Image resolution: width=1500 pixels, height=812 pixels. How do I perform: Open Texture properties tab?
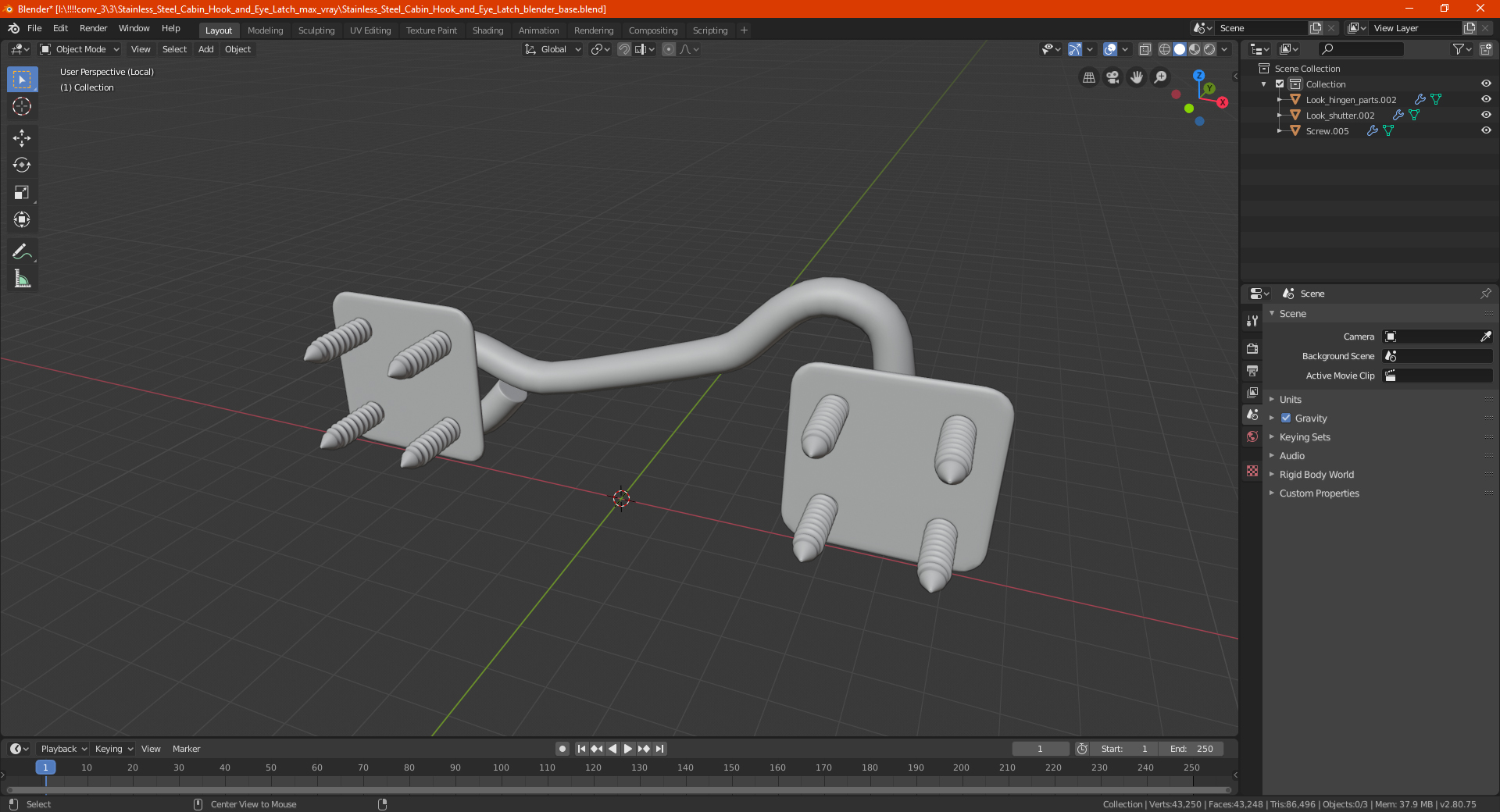[x=1252, y=471]
